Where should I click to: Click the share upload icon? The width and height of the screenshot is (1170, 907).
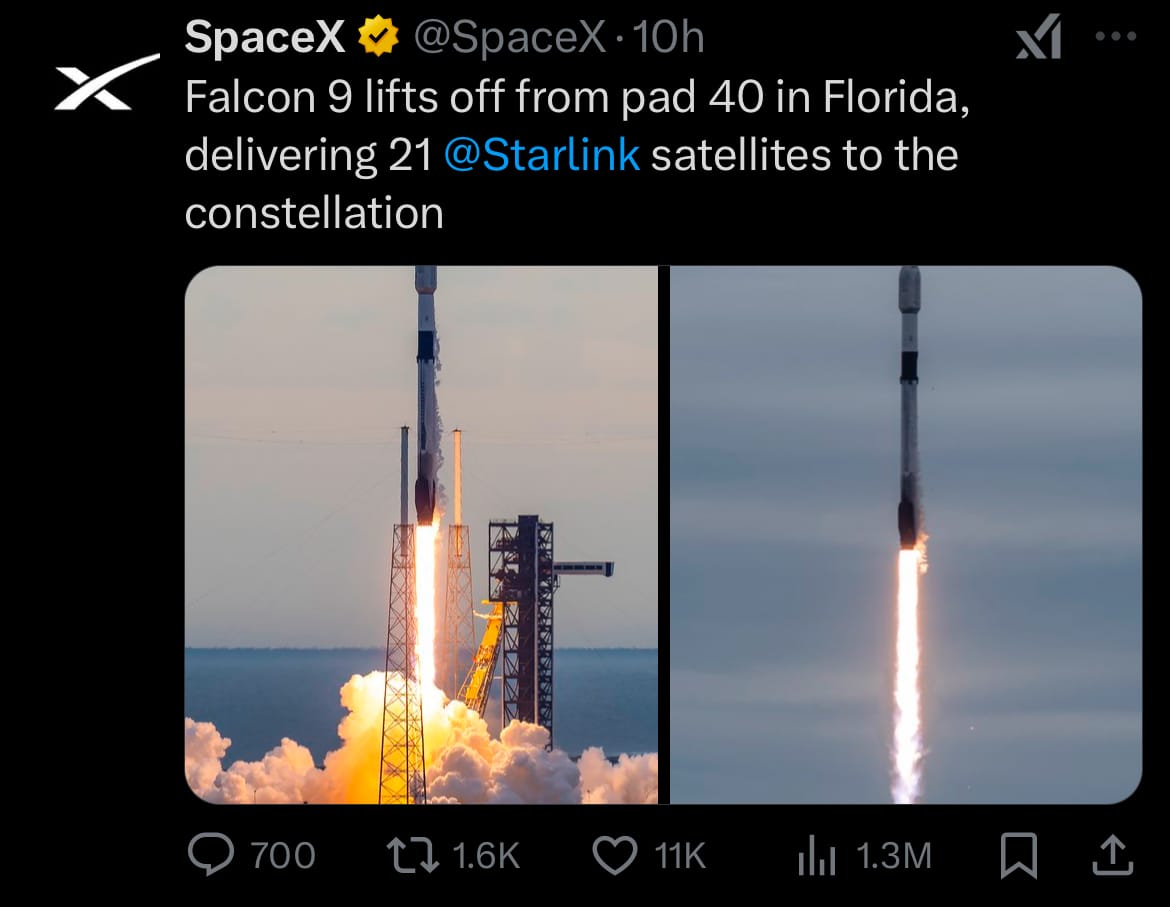1113,855
